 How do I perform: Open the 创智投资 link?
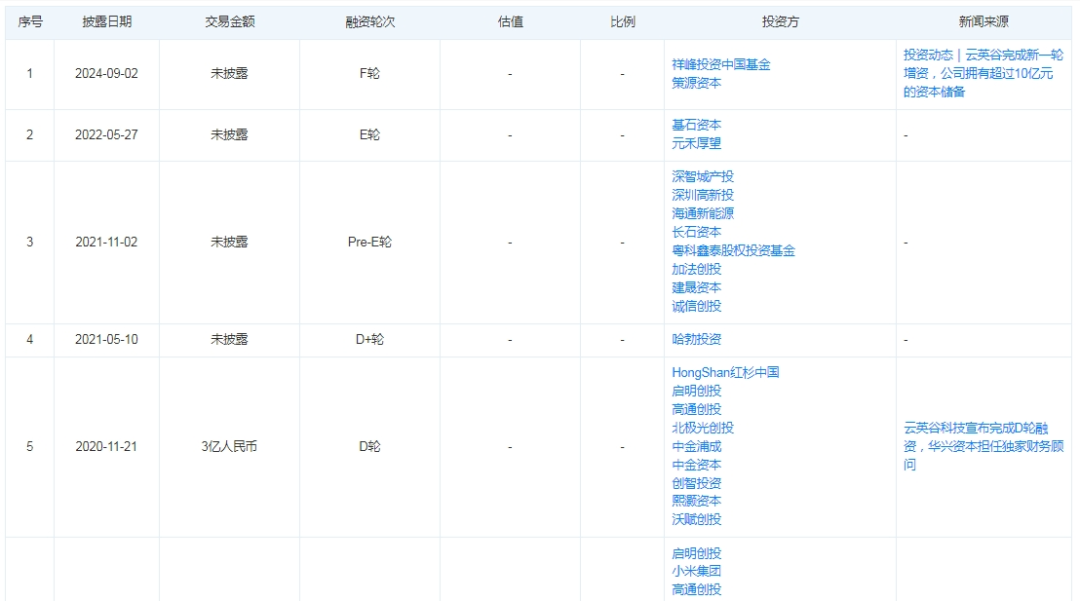point(696,483)
